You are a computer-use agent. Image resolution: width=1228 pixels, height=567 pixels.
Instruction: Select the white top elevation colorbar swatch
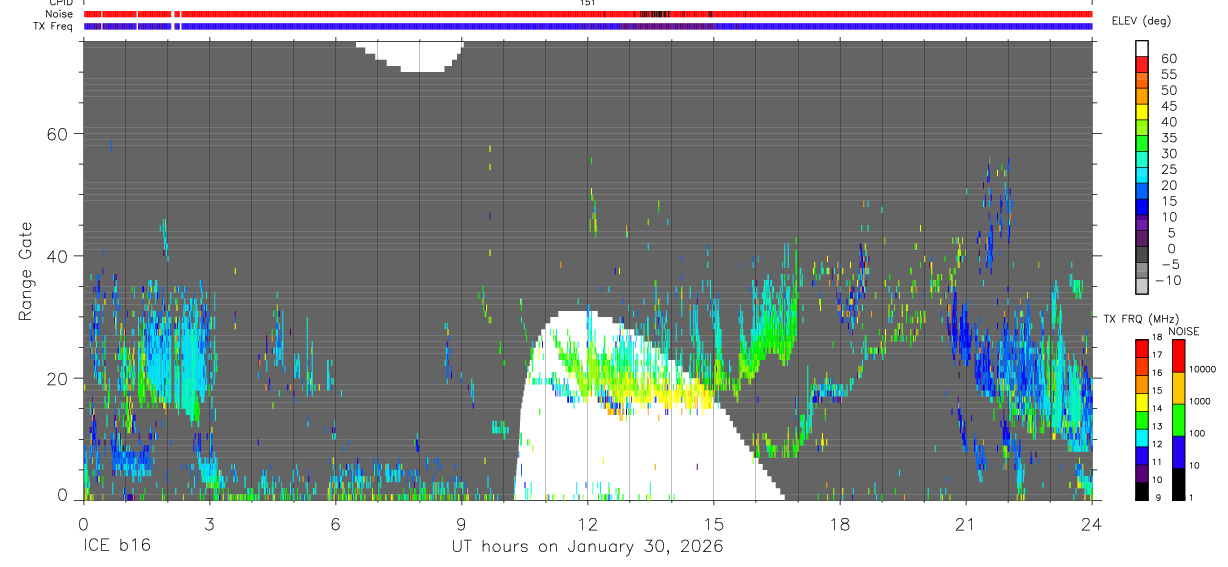(1142, 49)
